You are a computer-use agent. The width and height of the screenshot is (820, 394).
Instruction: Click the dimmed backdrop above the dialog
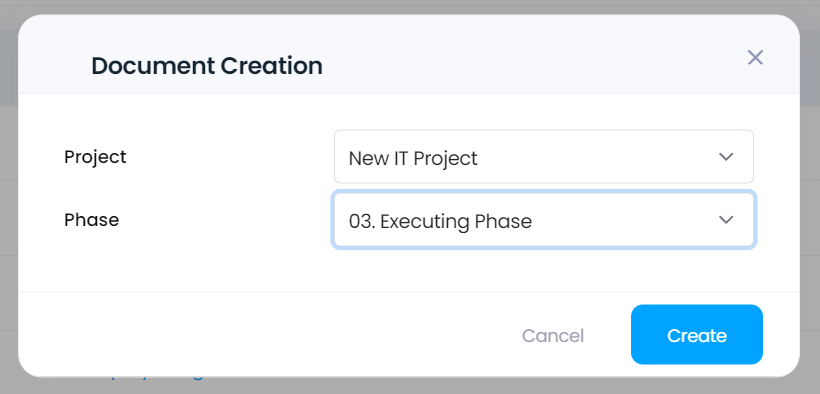point(410,6)
